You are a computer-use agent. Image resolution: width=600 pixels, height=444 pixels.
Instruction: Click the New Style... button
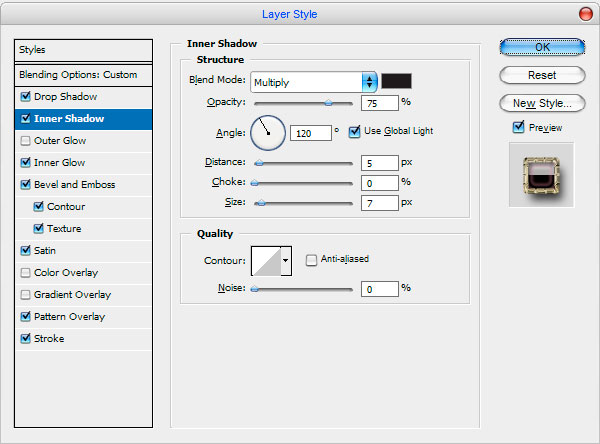(542, 103)
